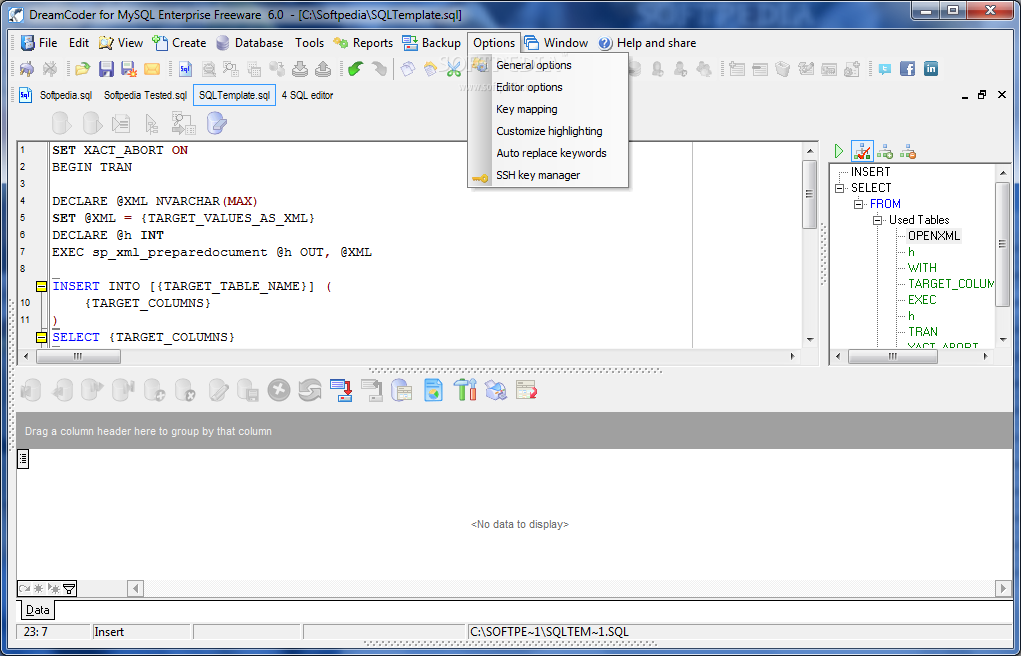Collapse the Used Tables tree node
Screen dimensions: 1021x656
coord(878,220)
